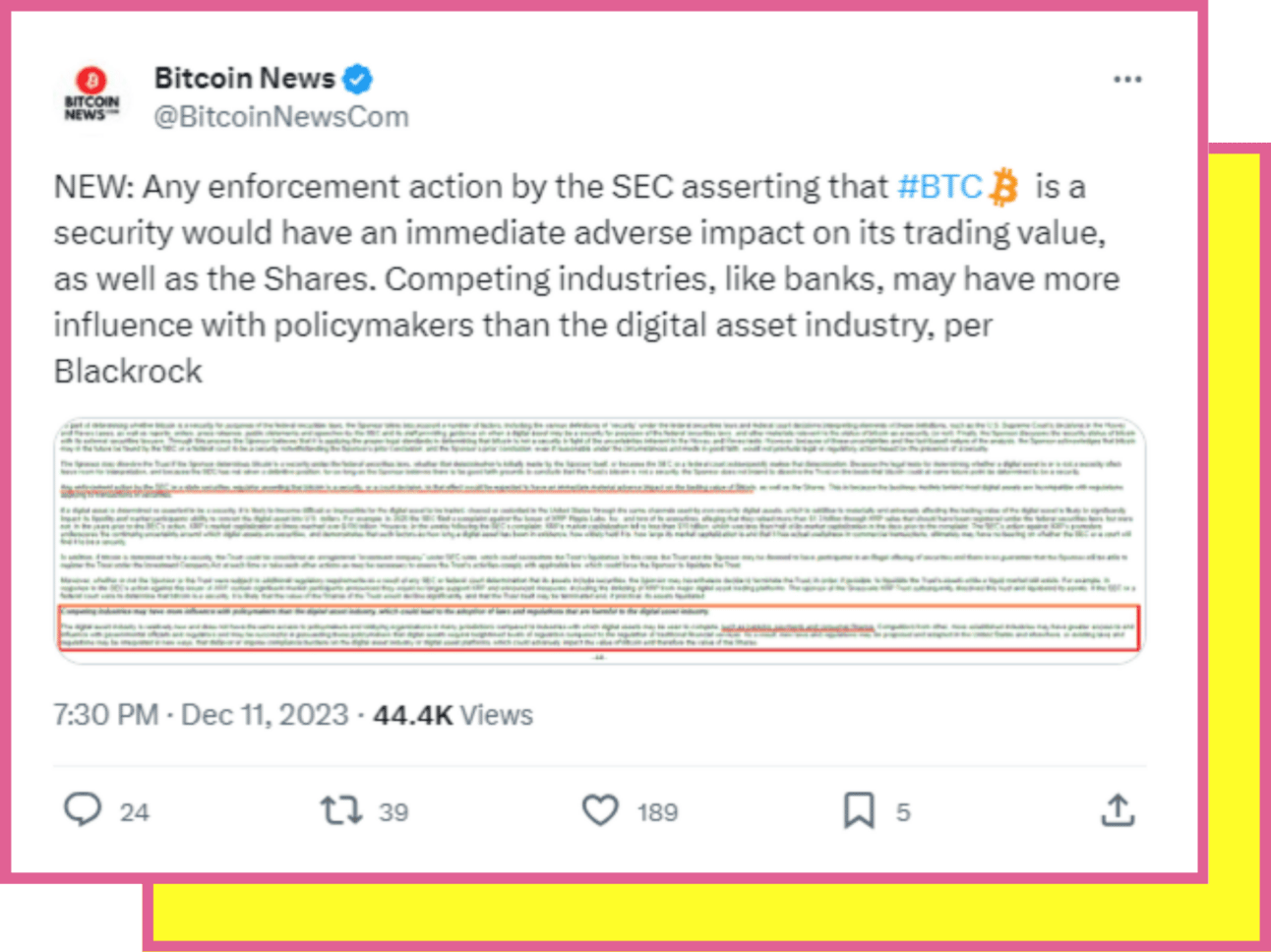Click the 39 retweets count

point(393,812)
